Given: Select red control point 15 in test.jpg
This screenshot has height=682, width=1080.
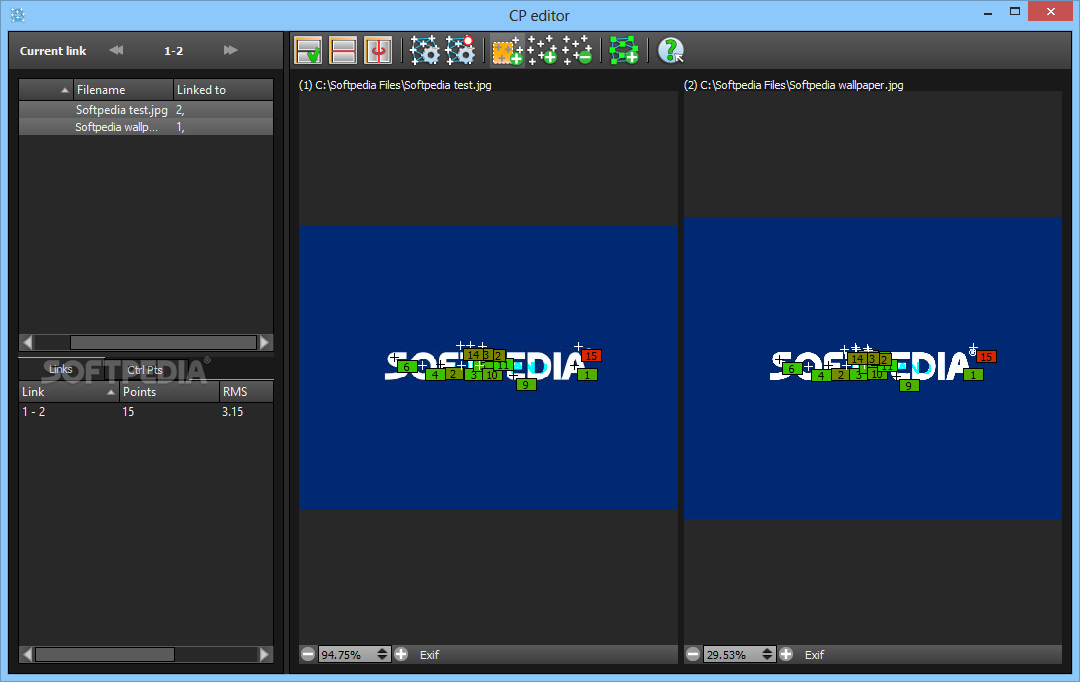Looking at the screenshot, I should [592, 356].
